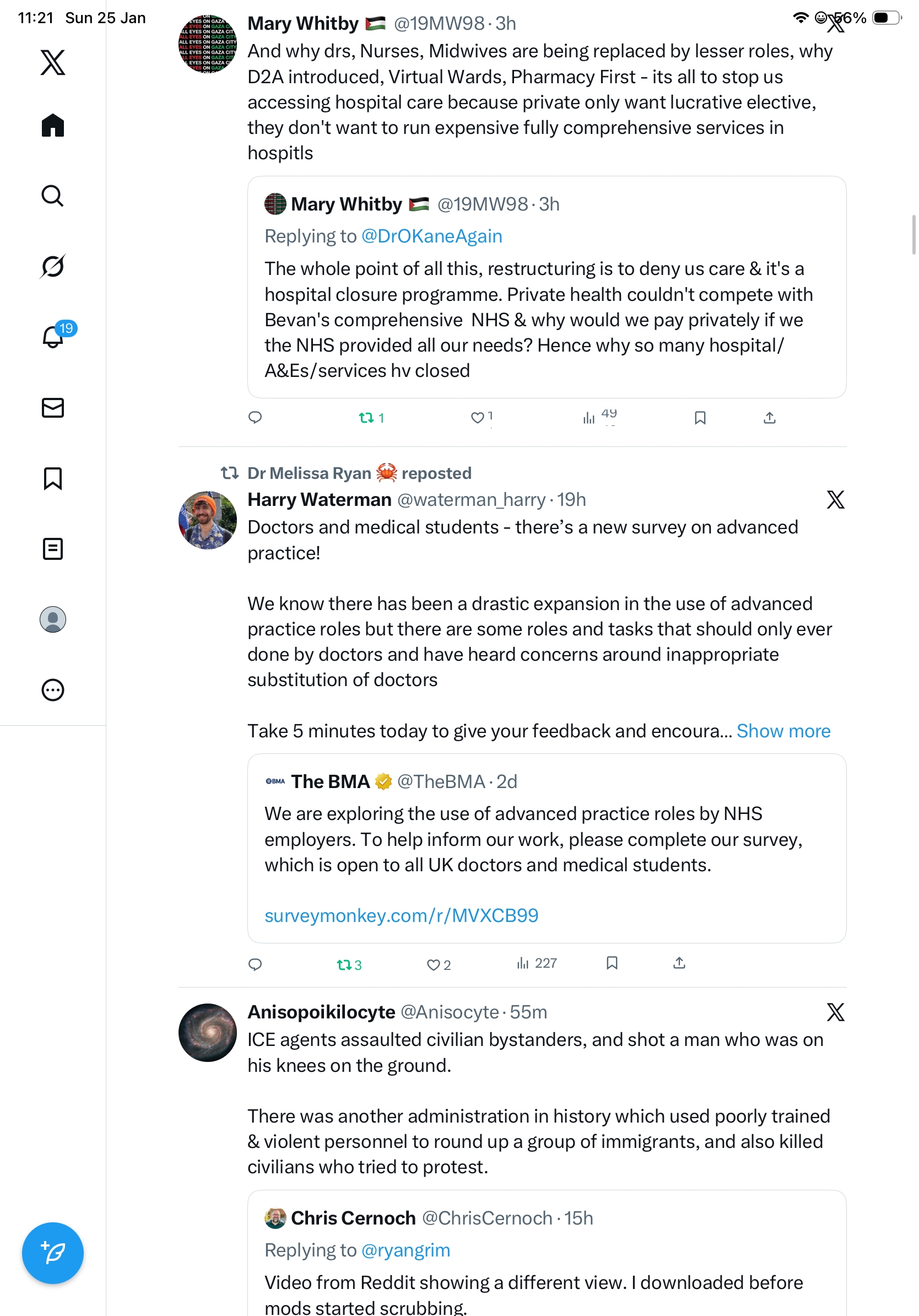Go to X logo at sidebar top
The width and height of the screenshot is (919, 1316).
[53, 62]
